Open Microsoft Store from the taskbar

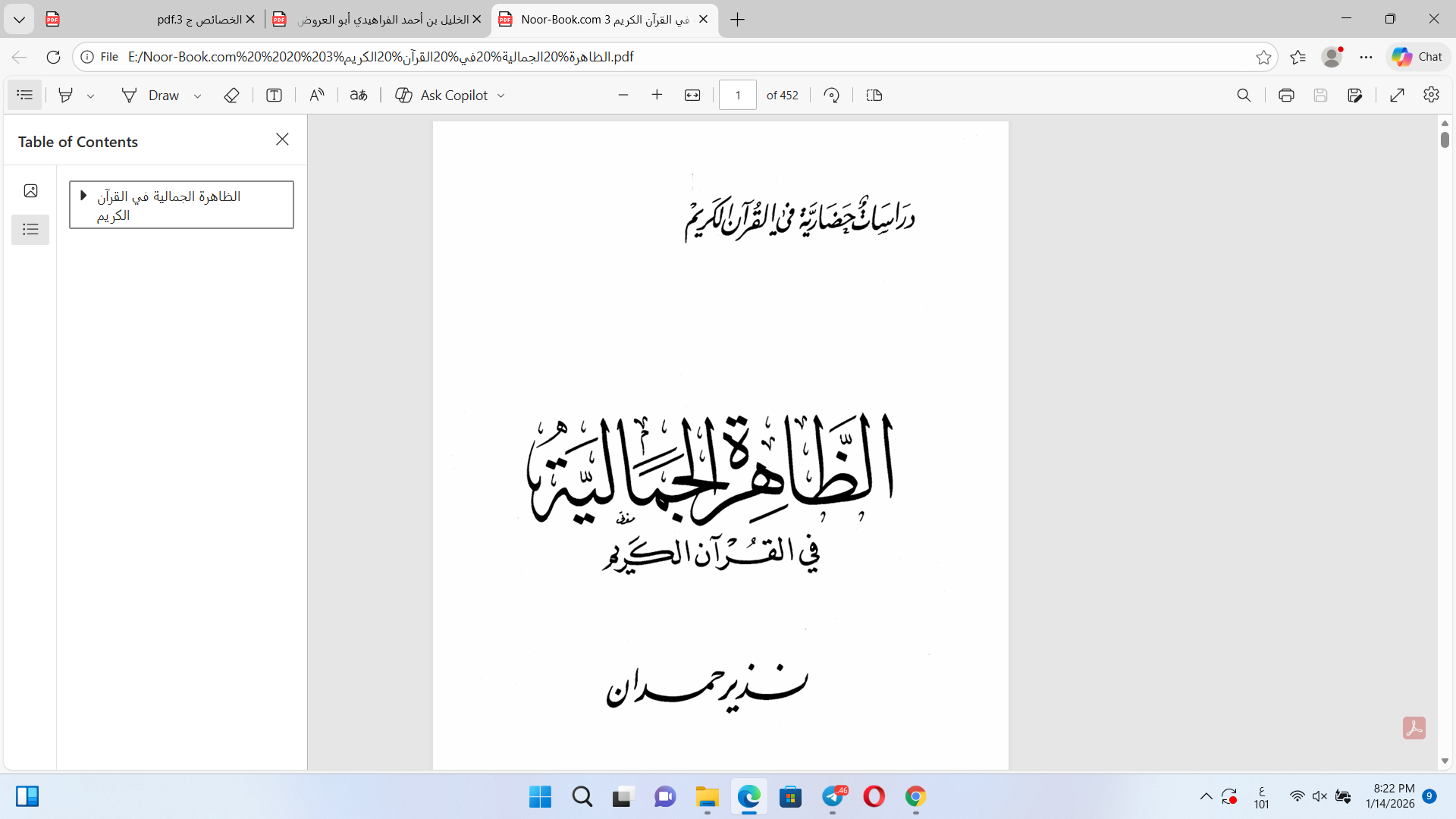pyautogui.click(x=790, y=796)
